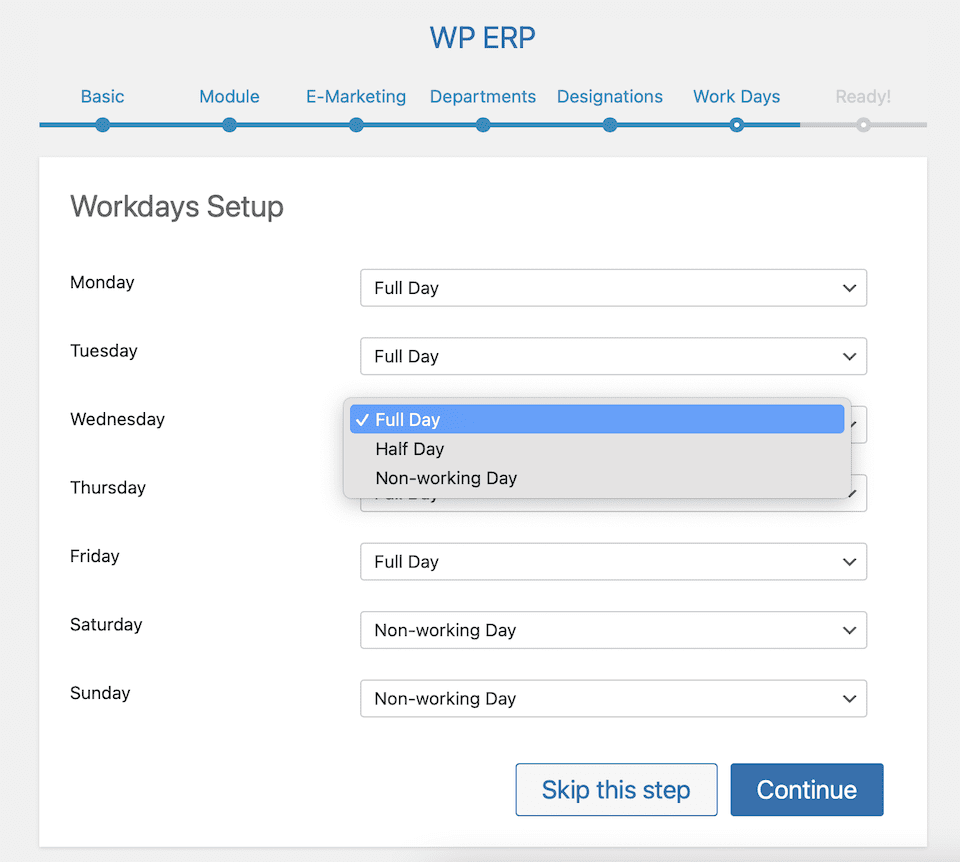The width and height of the screenshot is (960, 862).
Task: Choose Non-working Day option in open list
Action: coord(446,478)
